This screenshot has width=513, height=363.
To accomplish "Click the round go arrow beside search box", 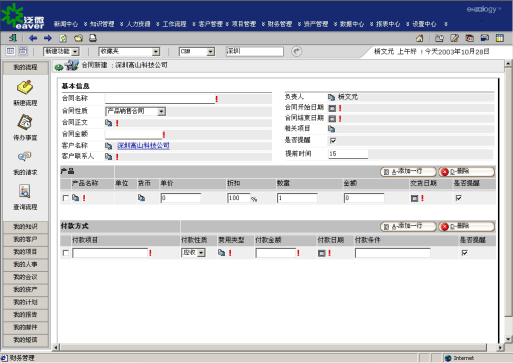I will [x=296, y=51].
